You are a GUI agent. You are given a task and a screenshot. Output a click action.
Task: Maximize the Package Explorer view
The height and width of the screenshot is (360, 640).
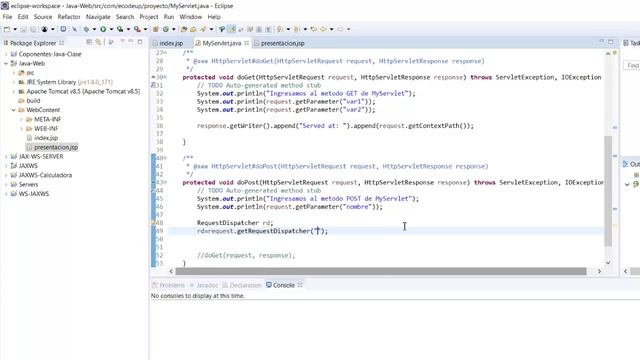point(140,42)
